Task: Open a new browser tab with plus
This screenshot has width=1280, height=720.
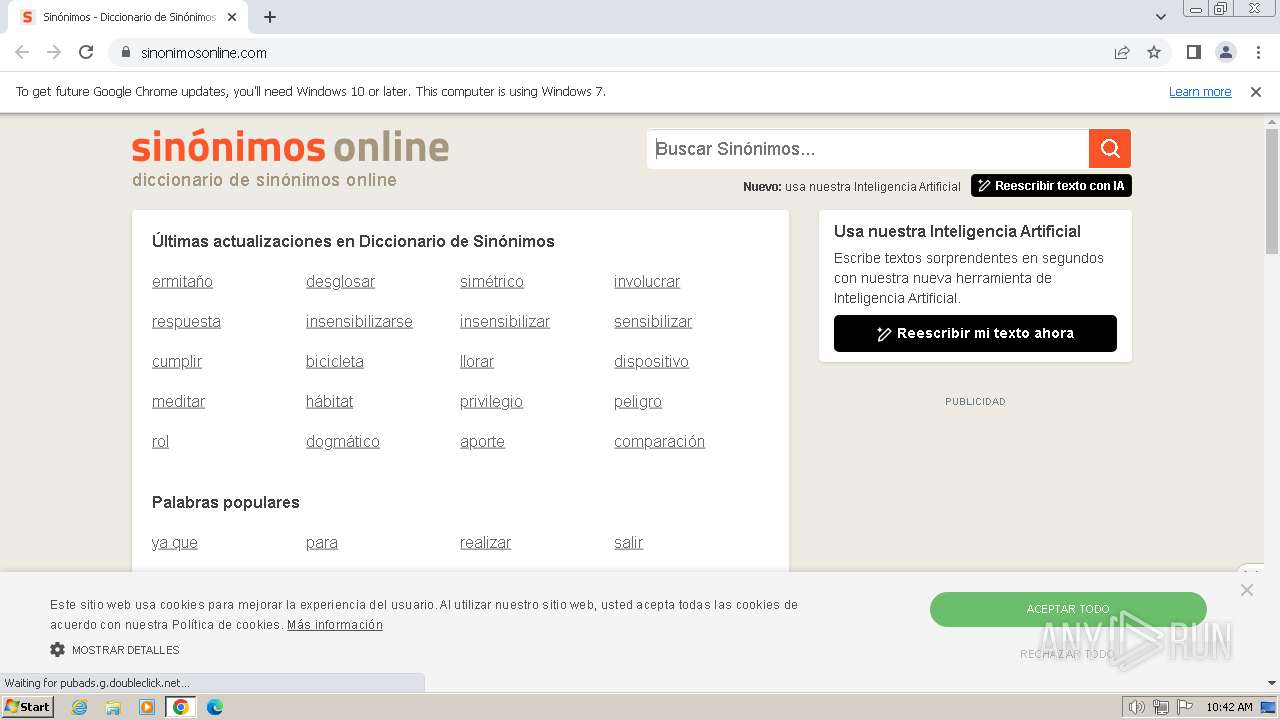Action: coord(270,17)
